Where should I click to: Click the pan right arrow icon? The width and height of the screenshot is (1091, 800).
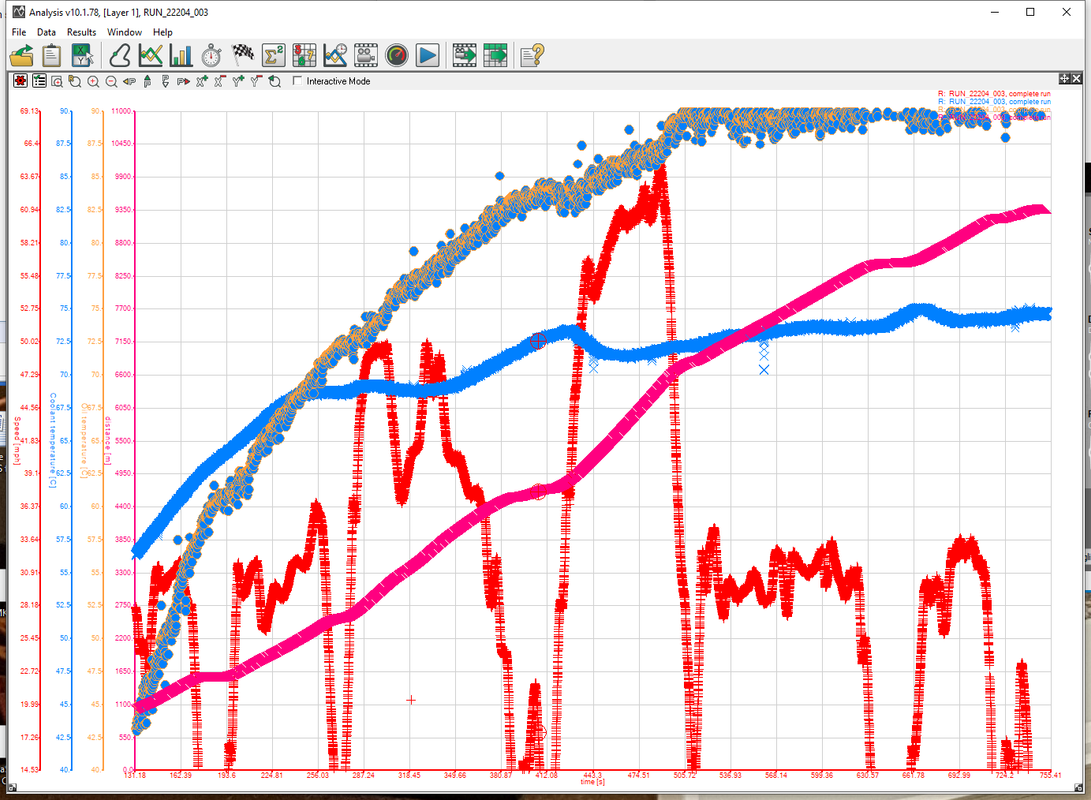(184, 81)
